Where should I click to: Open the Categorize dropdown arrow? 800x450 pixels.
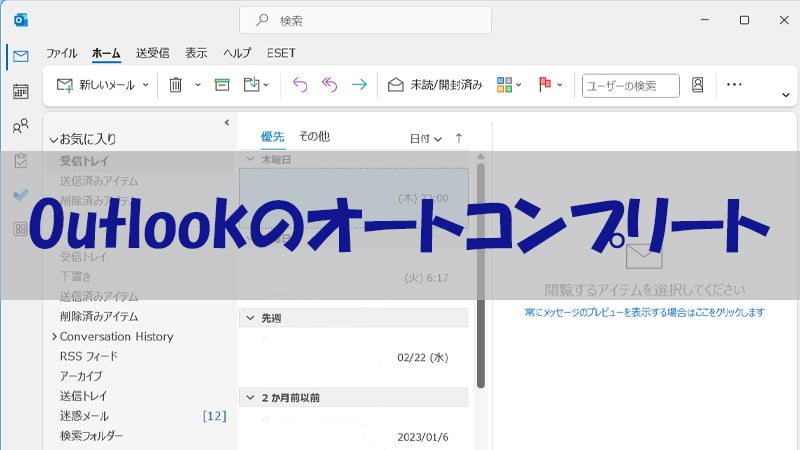(x=519, y=85)
